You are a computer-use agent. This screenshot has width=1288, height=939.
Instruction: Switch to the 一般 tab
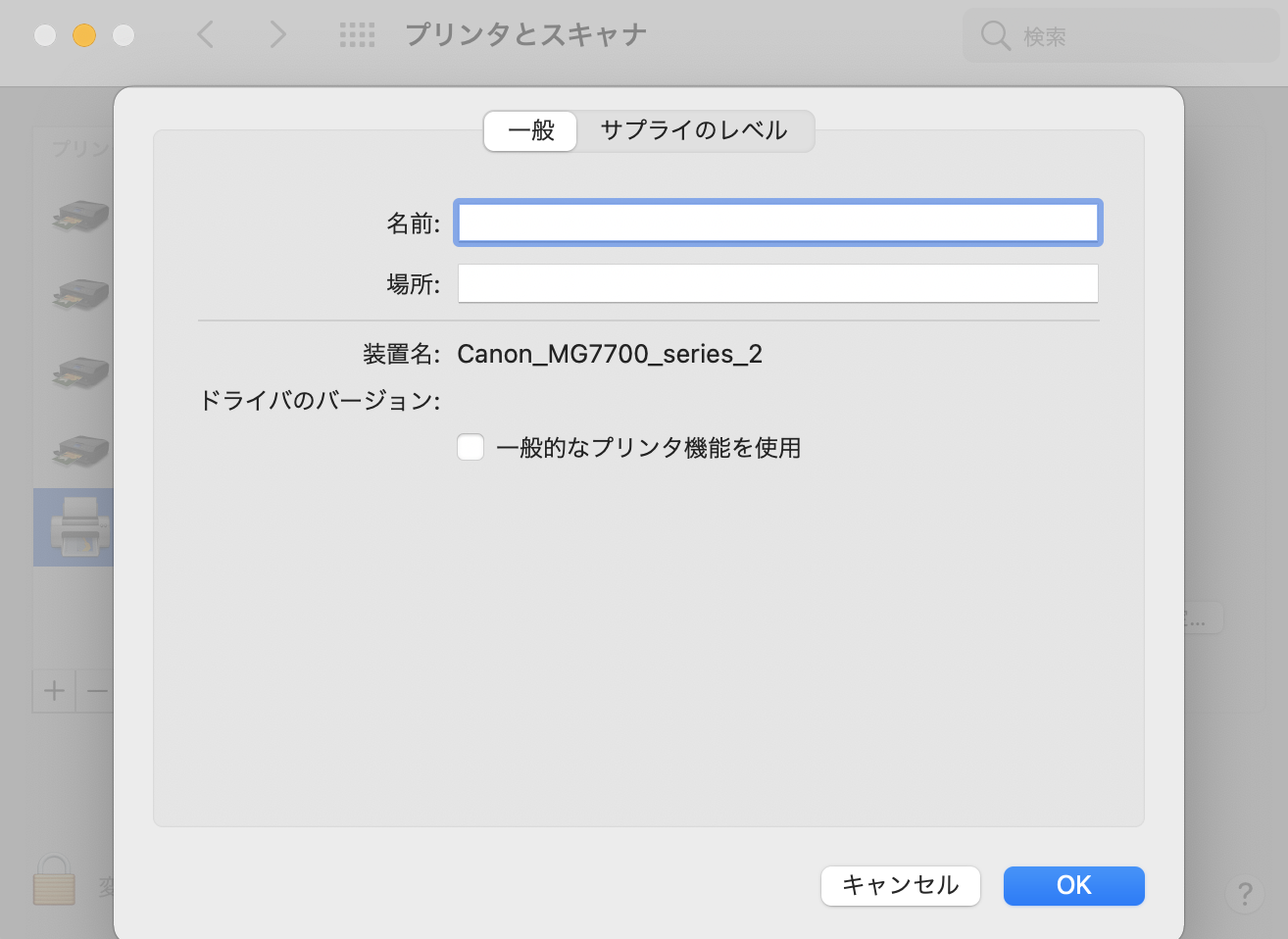pyautogui.click(x=530, y=130)
